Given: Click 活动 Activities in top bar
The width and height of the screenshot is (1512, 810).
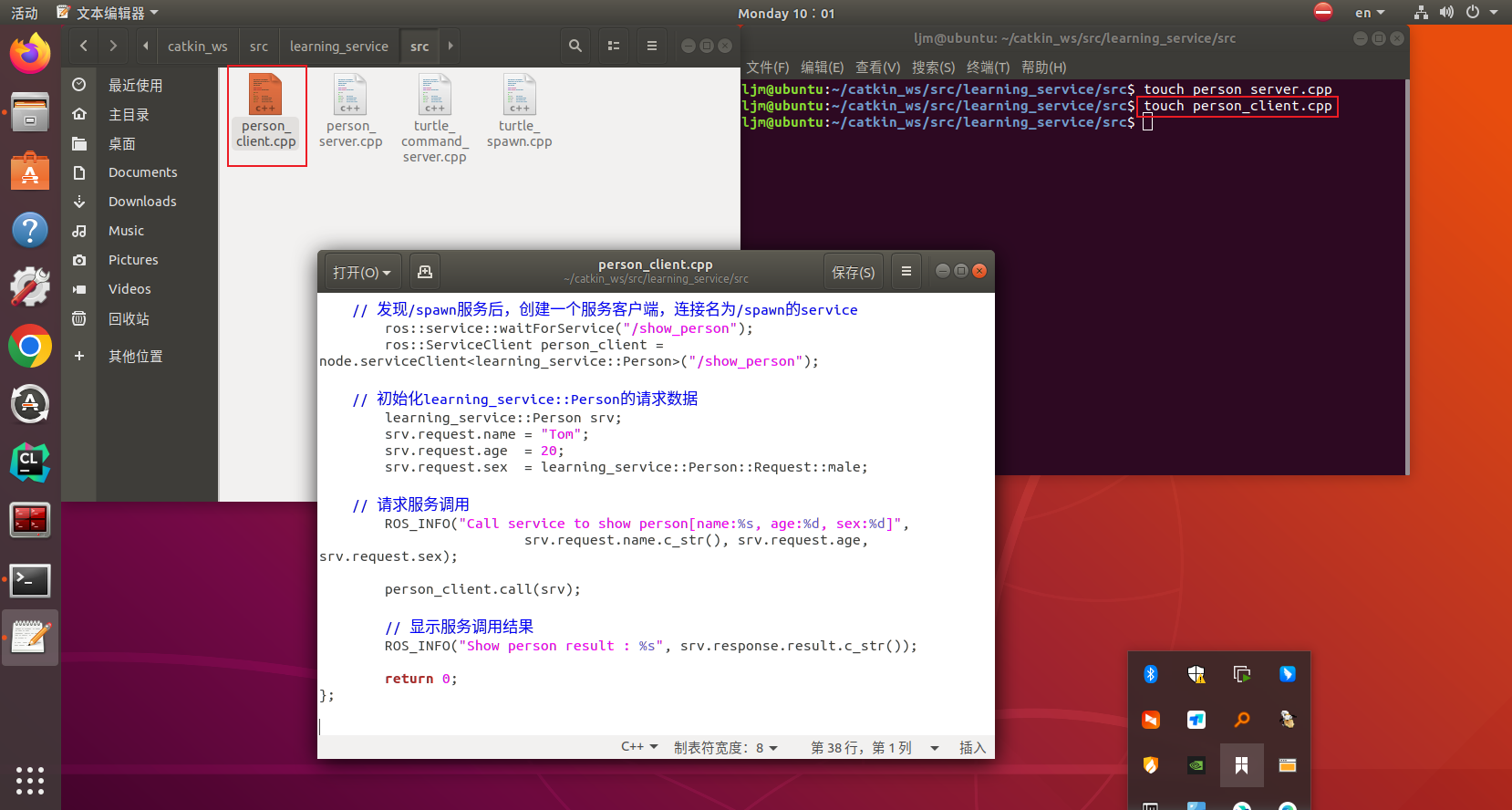Looking at the screenshot, I should click(25, 13).
